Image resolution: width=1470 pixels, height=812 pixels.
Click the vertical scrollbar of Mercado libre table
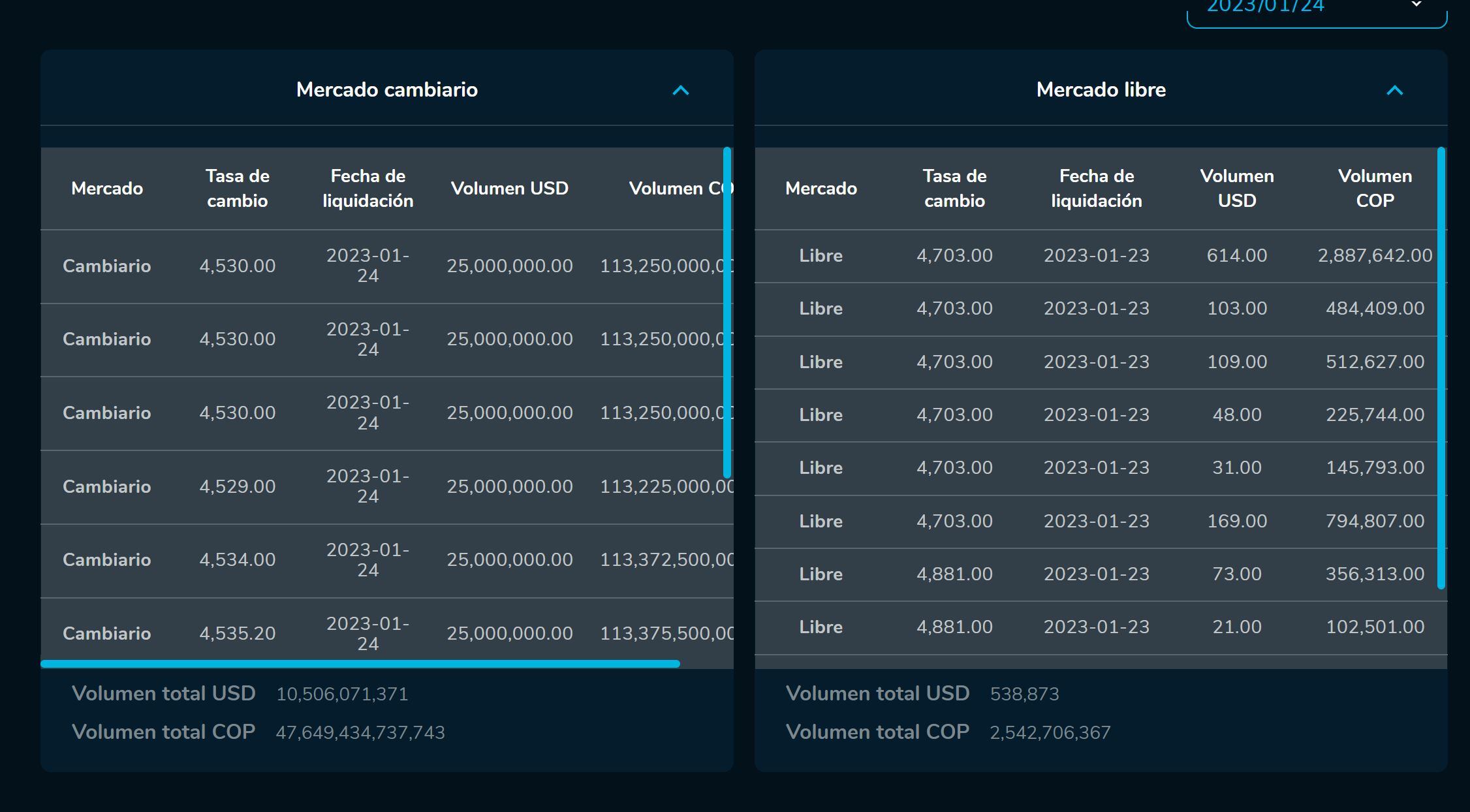tap(1441, 366)
